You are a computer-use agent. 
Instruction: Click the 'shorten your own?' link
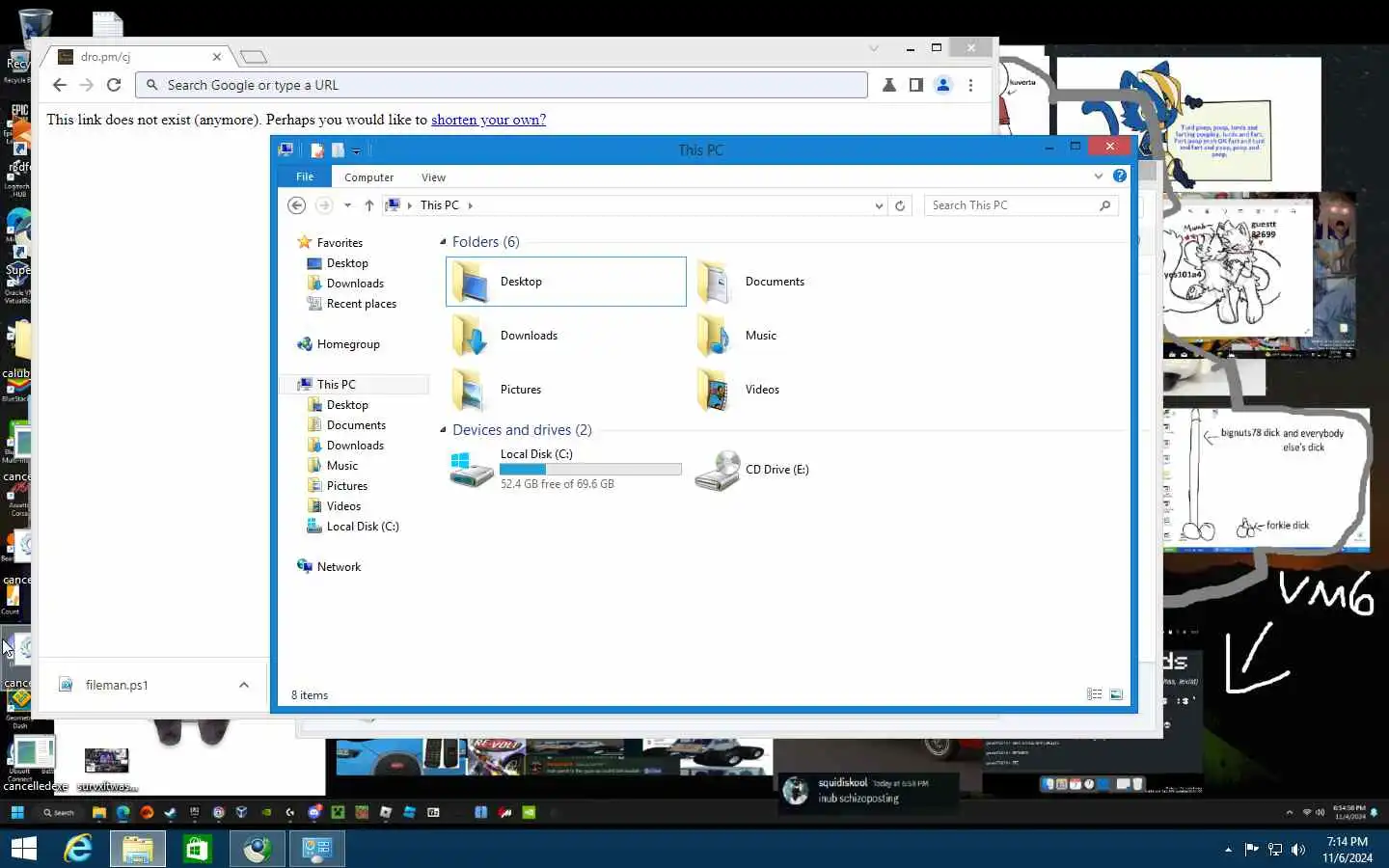(x=488, y=120)
